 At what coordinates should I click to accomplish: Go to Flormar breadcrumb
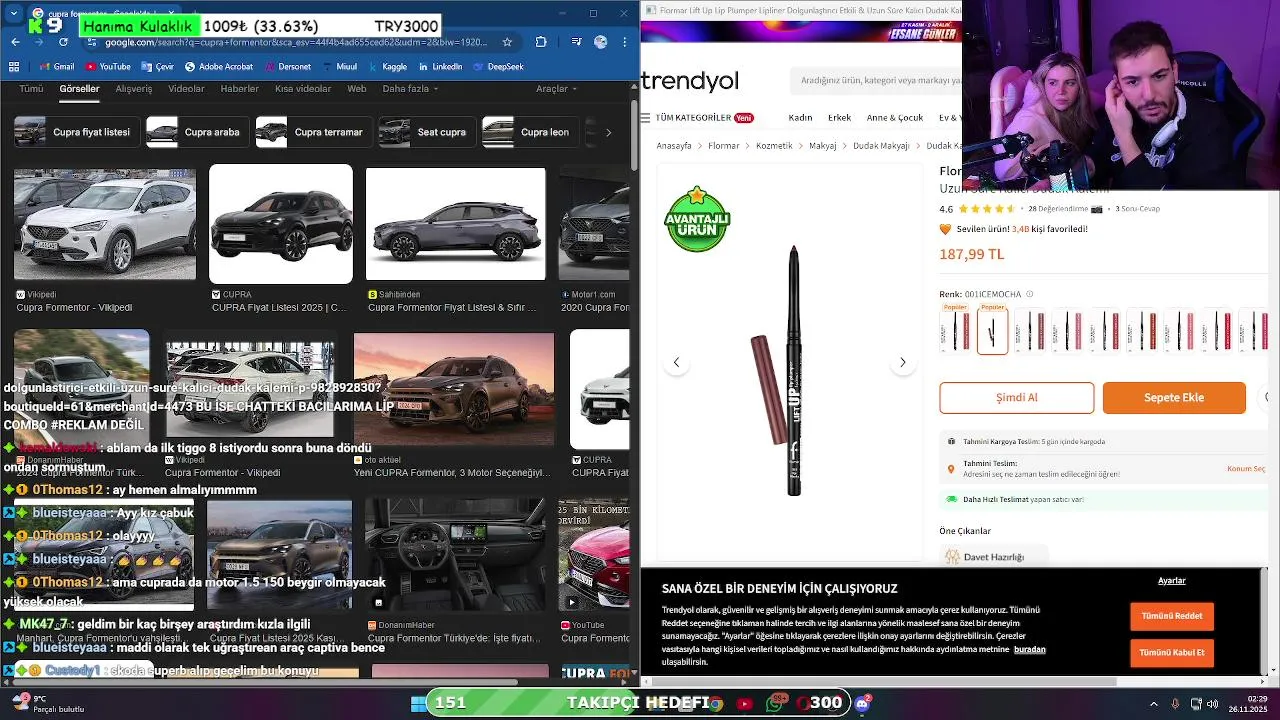(x=724, y=146)
